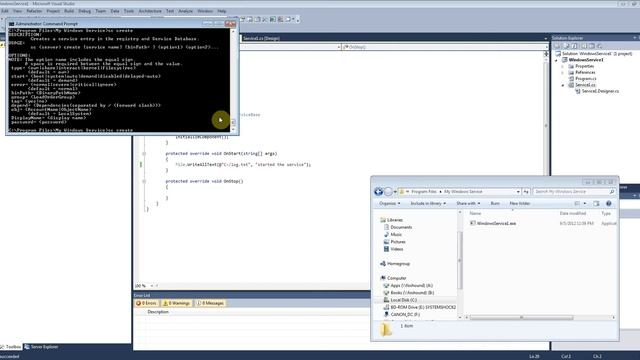Viewport: 640px width, 360px height.
Task: Open the Tools menu in Visual Studio
Action: (x=129, y=11)
